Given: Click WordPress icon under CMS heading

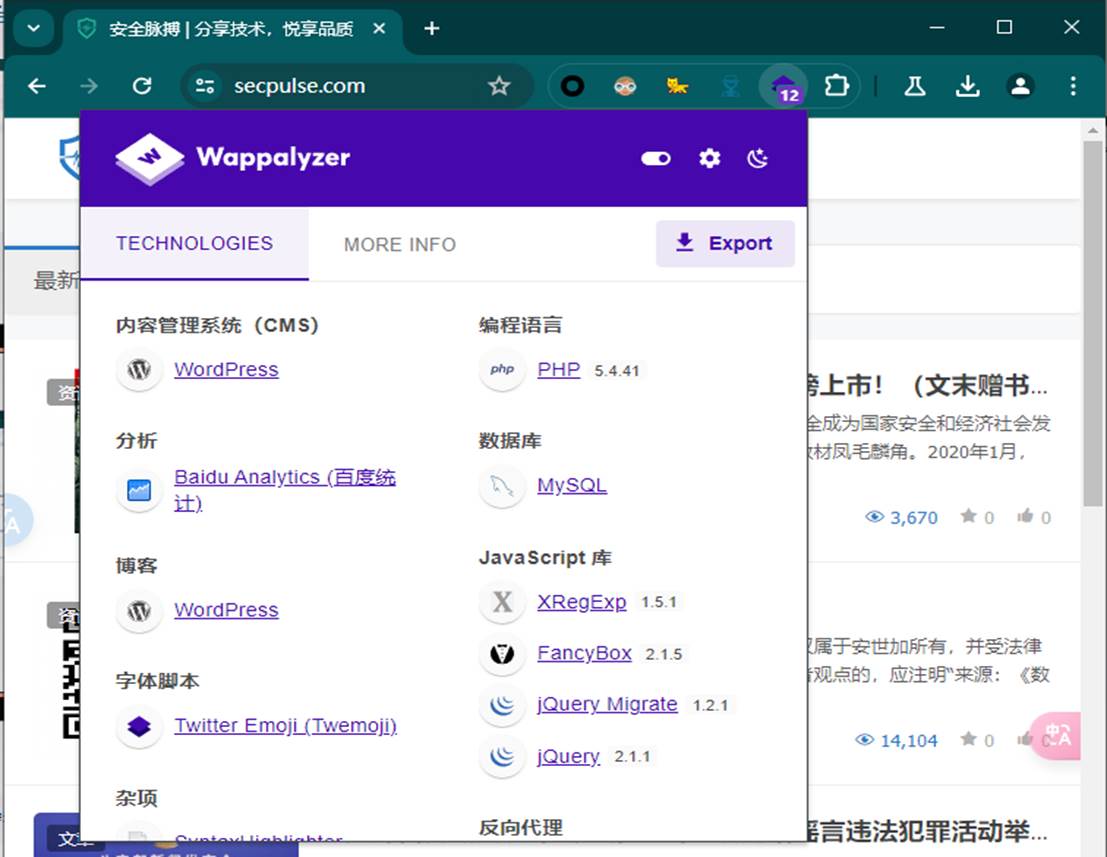Looking at the screenshot, I should click(139, 369).
